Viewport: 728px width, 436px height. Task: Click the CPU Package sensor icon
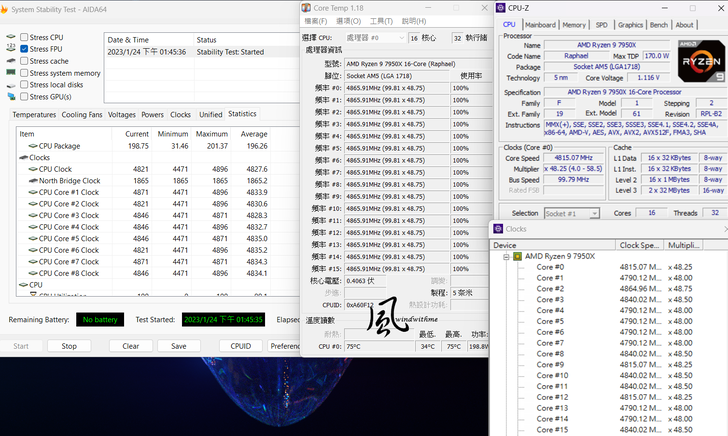(33, 146)
